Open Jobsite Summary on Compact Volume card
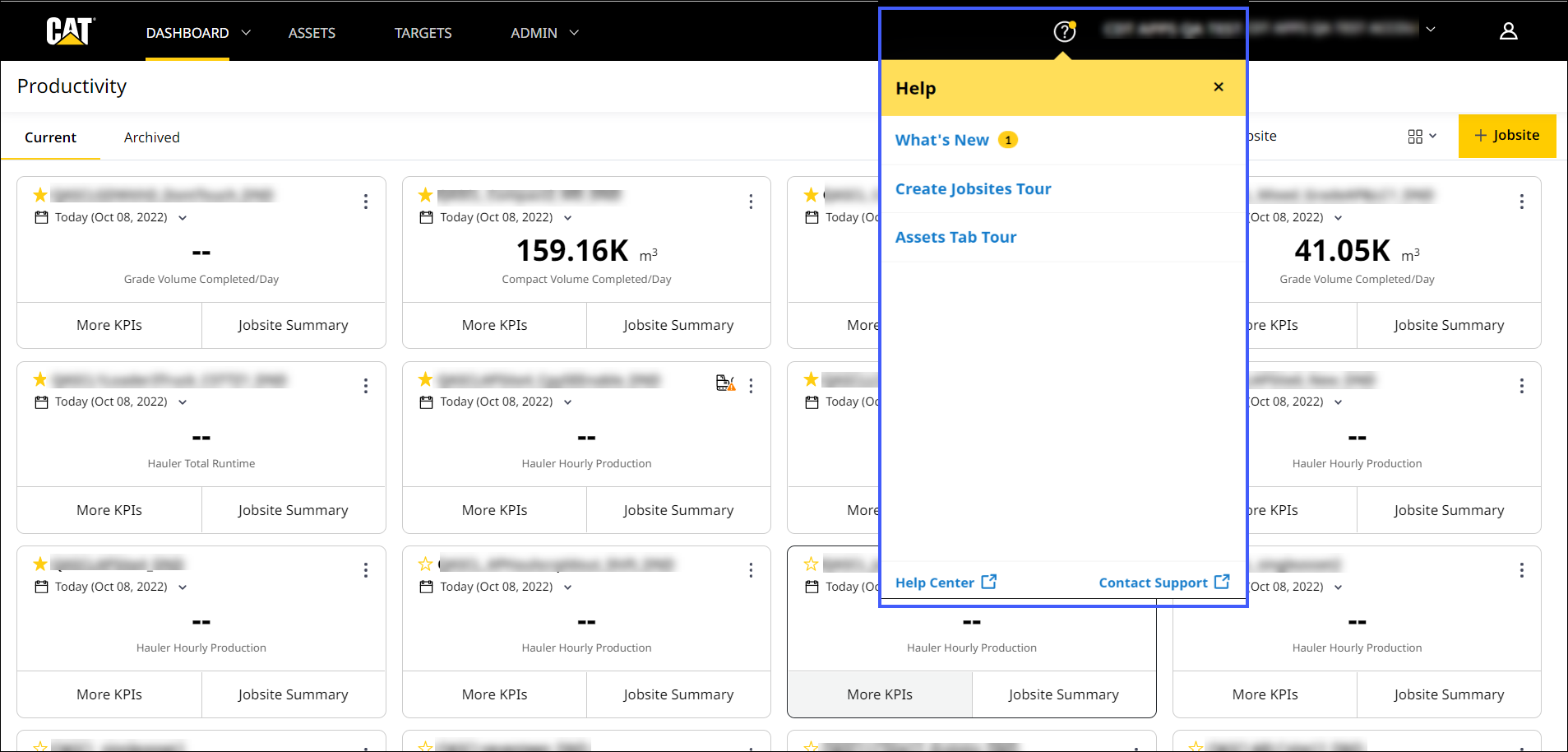 678,325
